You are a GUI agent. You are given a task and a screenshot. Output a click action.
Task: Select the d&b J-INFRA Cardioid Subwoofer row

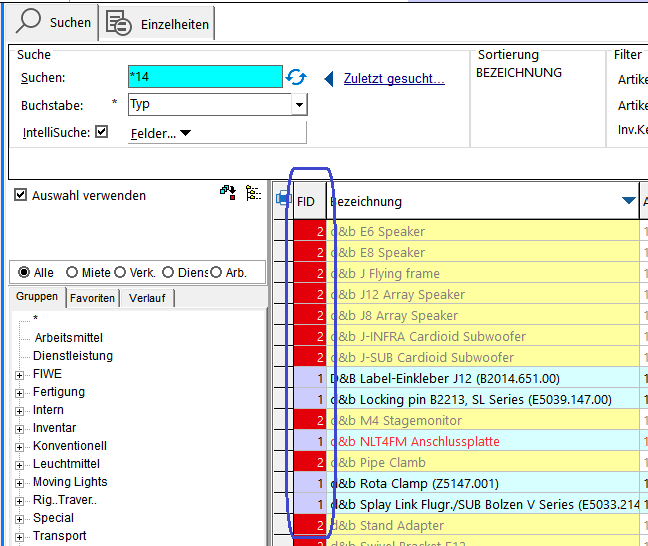point(483,336)
